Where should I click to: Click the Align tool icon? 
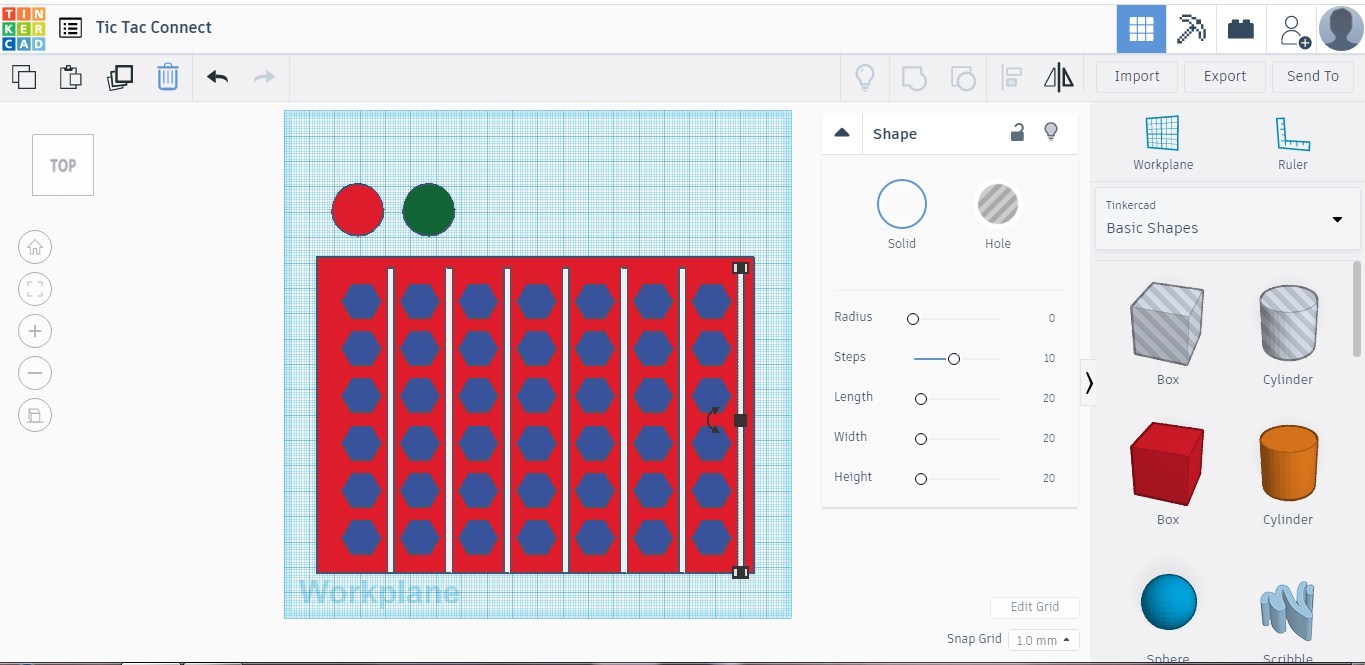point(1011,77)
